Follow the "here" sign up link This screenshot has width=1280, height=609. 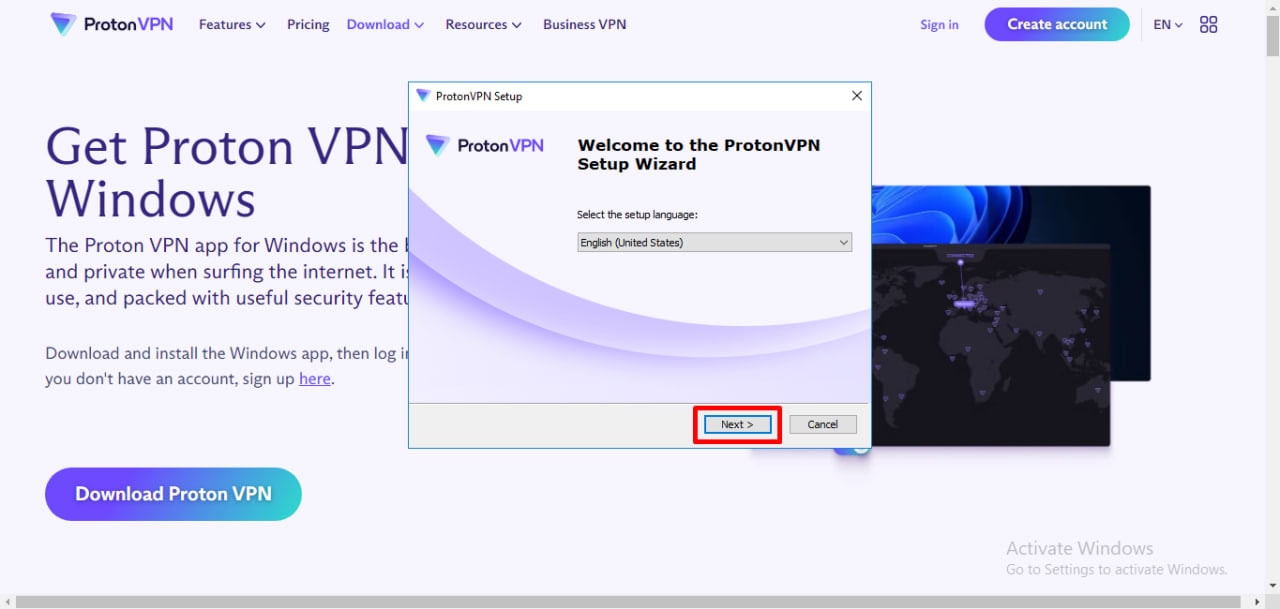pyautogui.click(x=314, y=379)
